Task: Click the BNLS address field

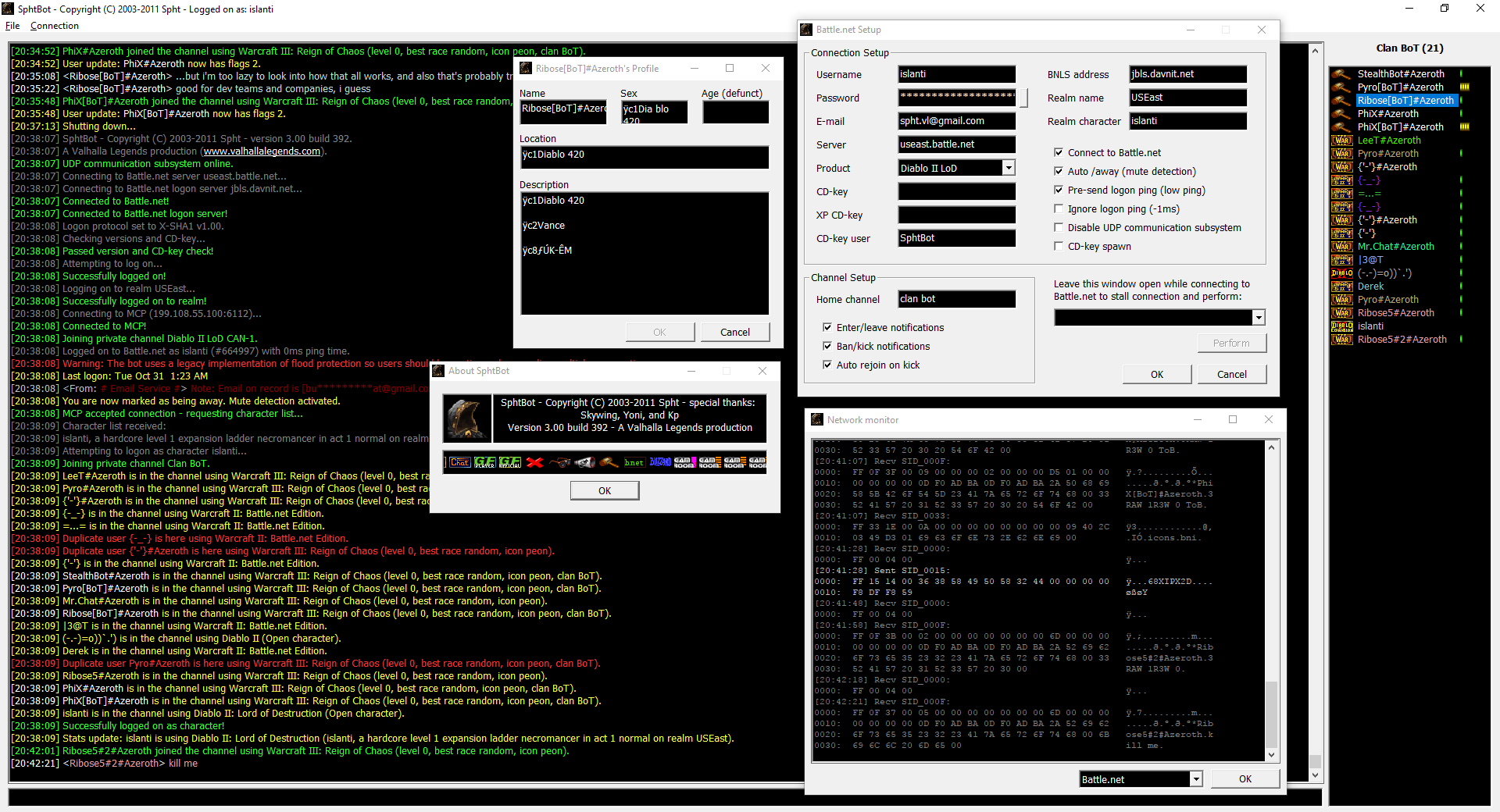Action: tap(1188, 74)
